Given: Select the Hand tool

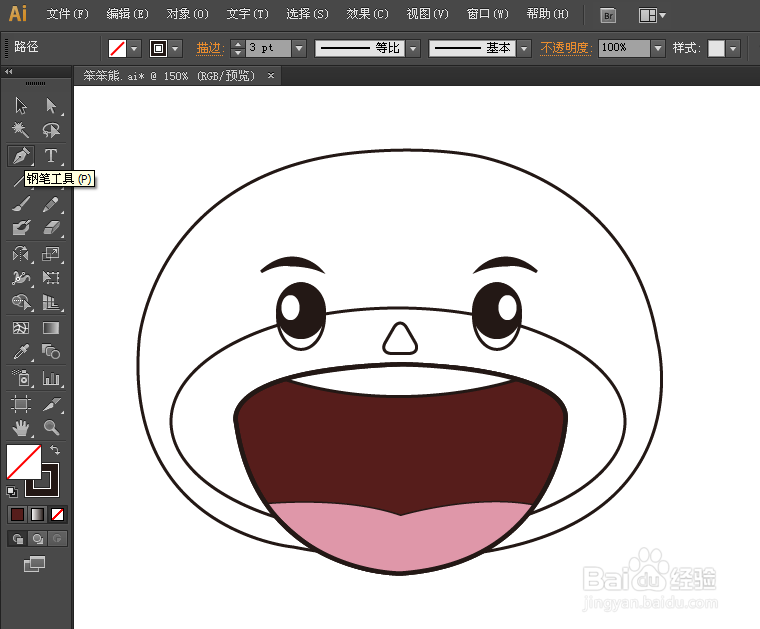Looking at the screenshot, I should coord(21,428).
